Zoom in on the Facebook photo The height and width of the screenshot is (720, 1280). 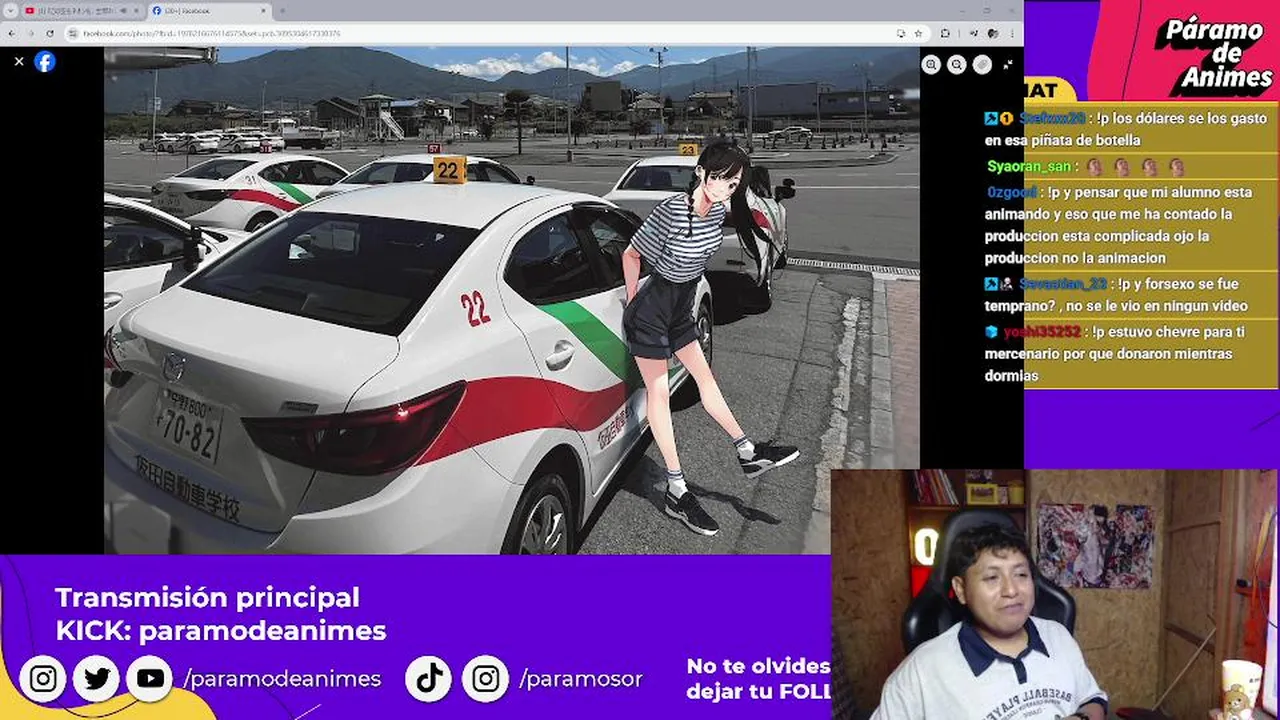(931, 64)
